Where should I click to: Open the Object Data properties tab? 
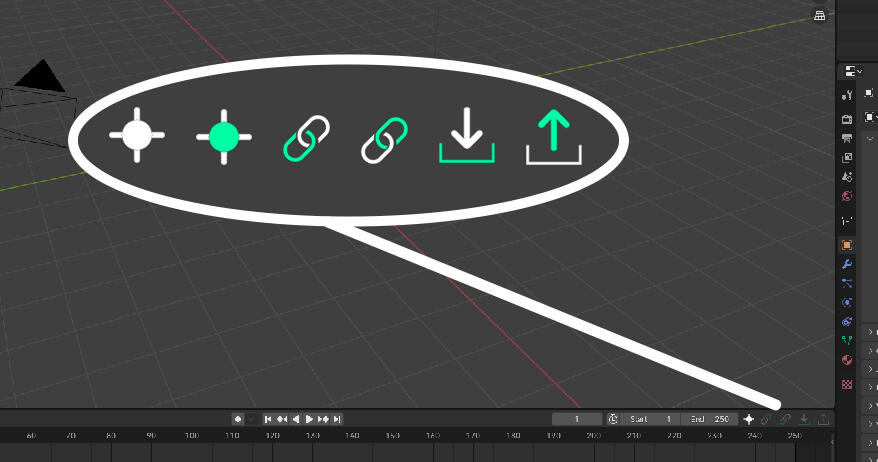pyautogui.click(x=847, y=340)
